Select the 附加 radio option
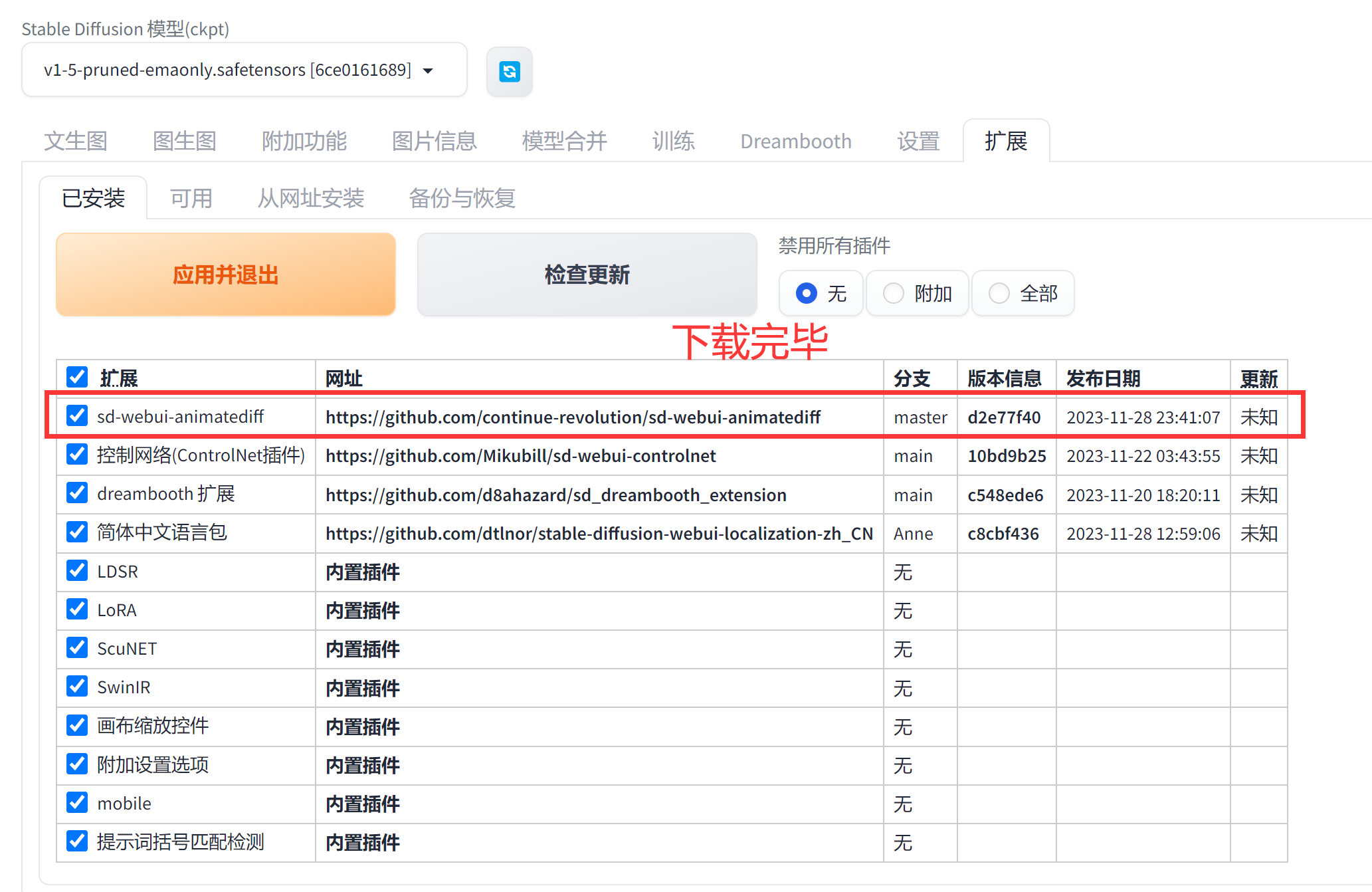Image resolution: width=1372 pixels, height=892 pixels. point(894,293)
